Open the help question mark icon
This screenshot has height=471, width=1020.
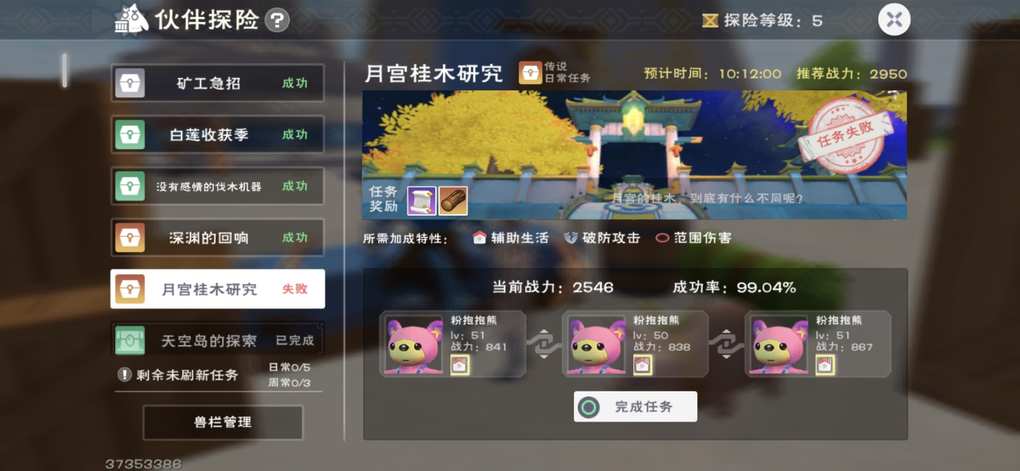[277, 21]
